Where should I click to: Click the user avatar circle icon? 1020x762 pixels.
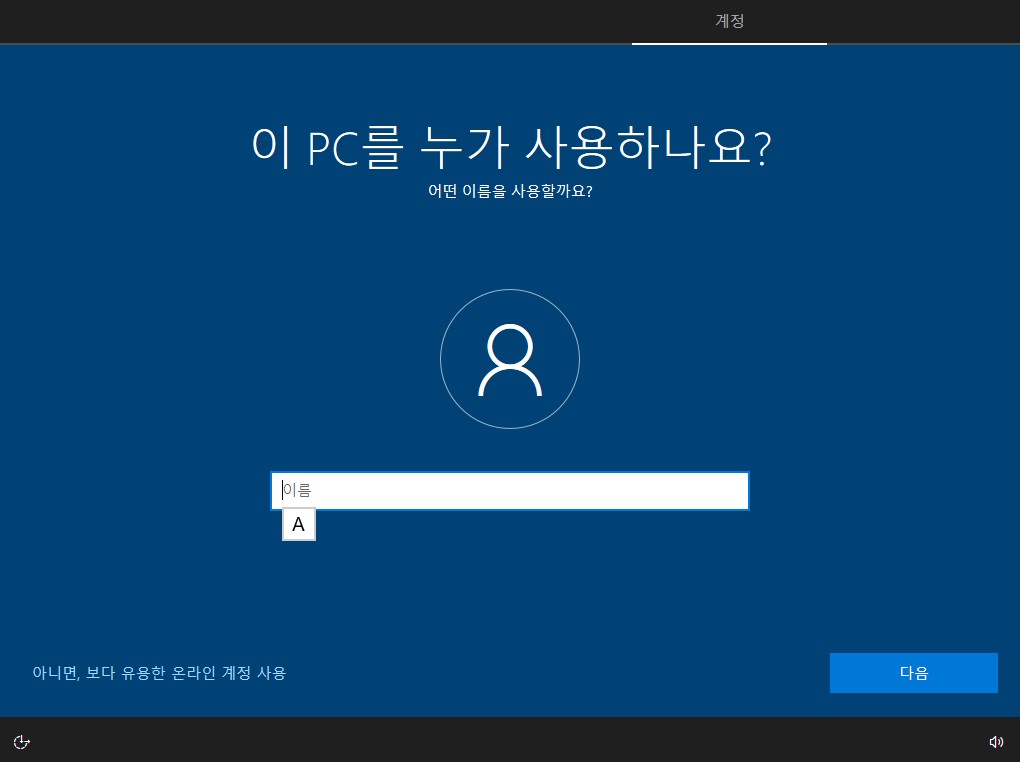coord(510,359)
